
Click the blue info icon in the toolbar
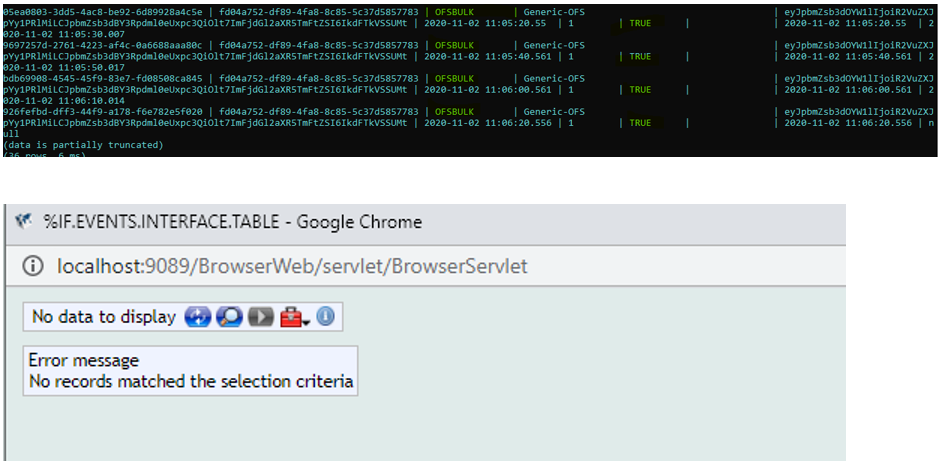tap(325, 317)
